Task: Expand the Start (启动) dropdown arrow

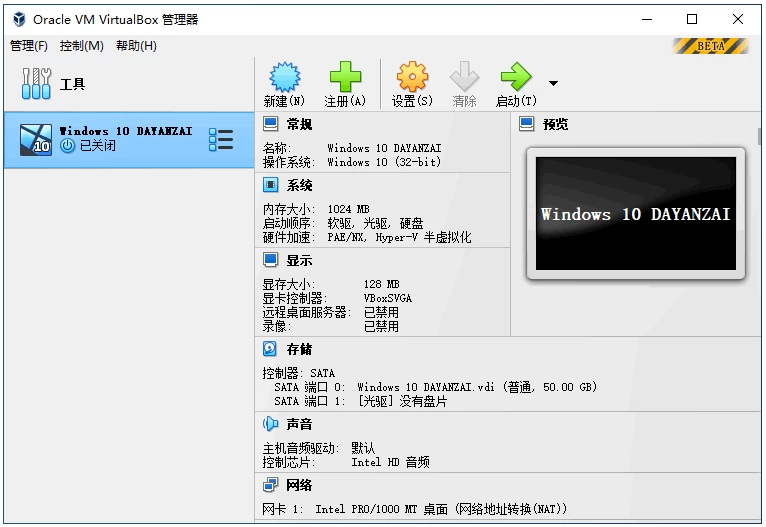Action: click(x=553, y=84)
